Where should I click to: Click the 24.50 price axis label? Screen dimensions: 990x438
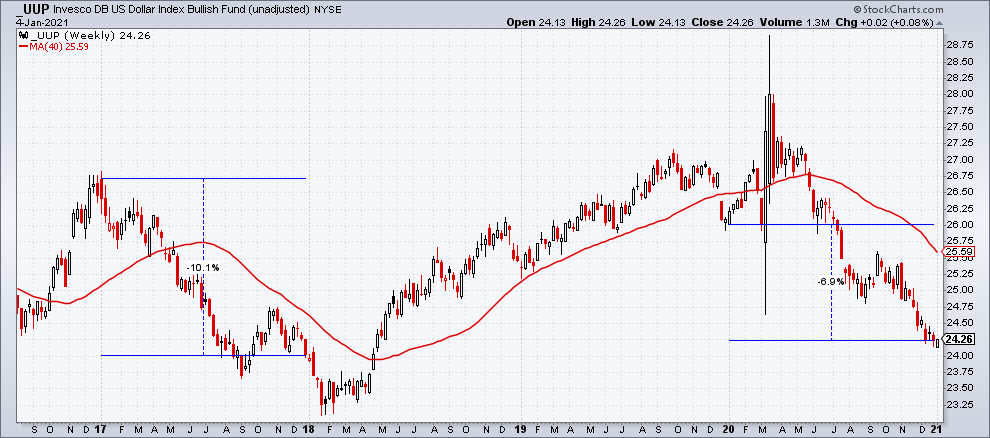958,323
